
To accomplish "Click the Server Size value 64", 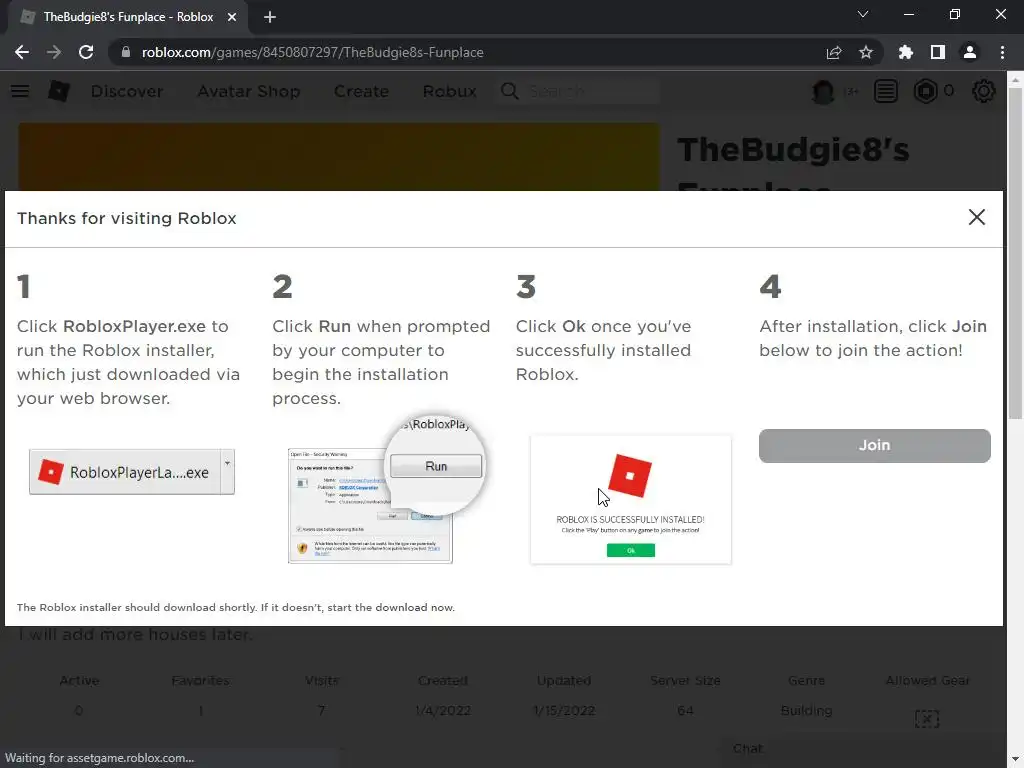I will [685, 711].
